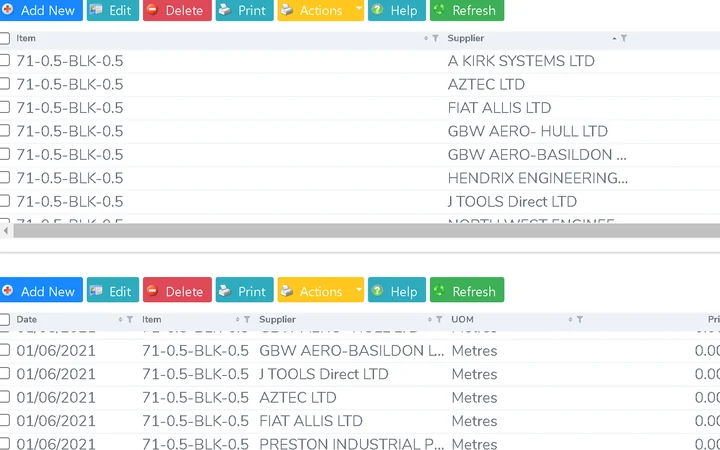Click Refresh above the Date grid

pyautogui.click(x=467, y=290)
